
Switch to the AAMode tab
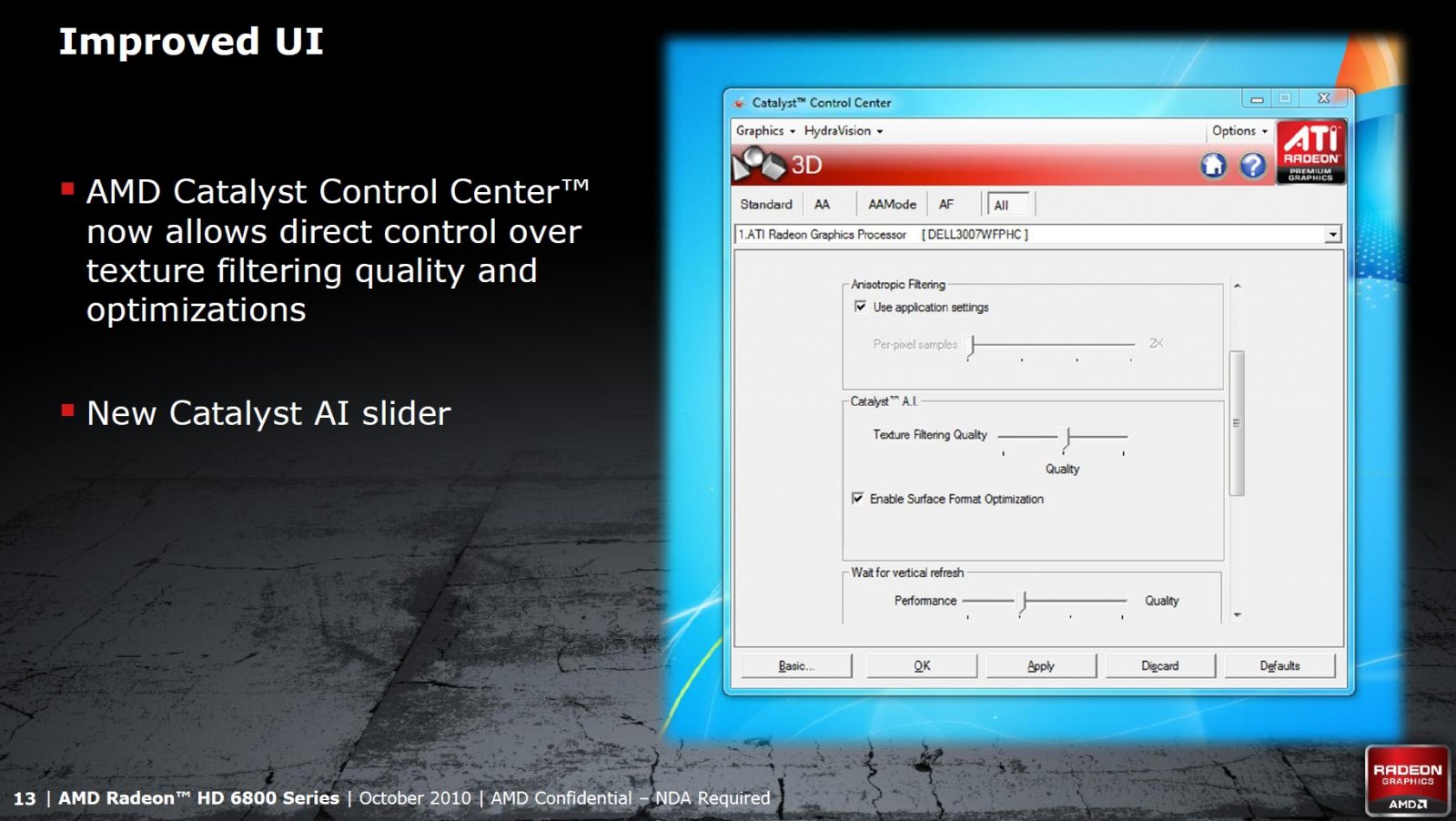892,205
